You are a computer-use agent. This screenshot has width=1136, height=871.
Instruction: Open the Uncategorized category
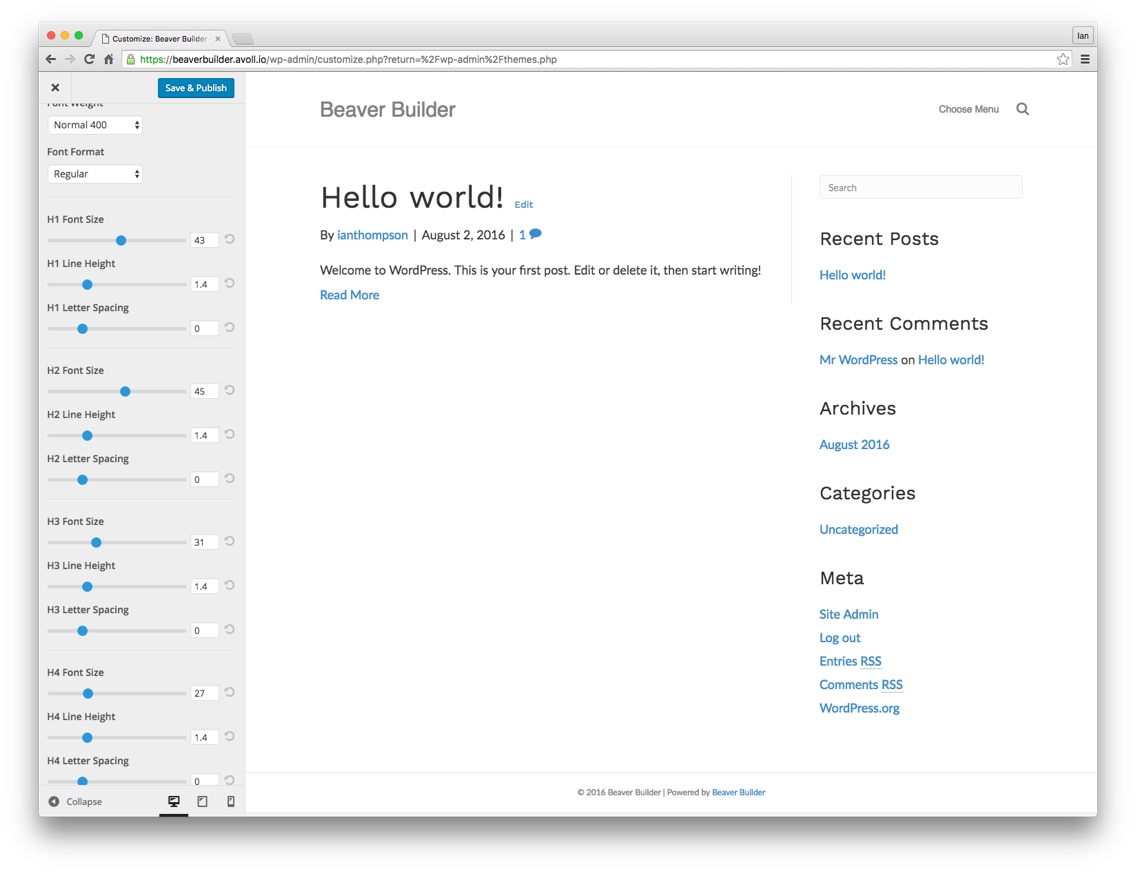(859, 529)
